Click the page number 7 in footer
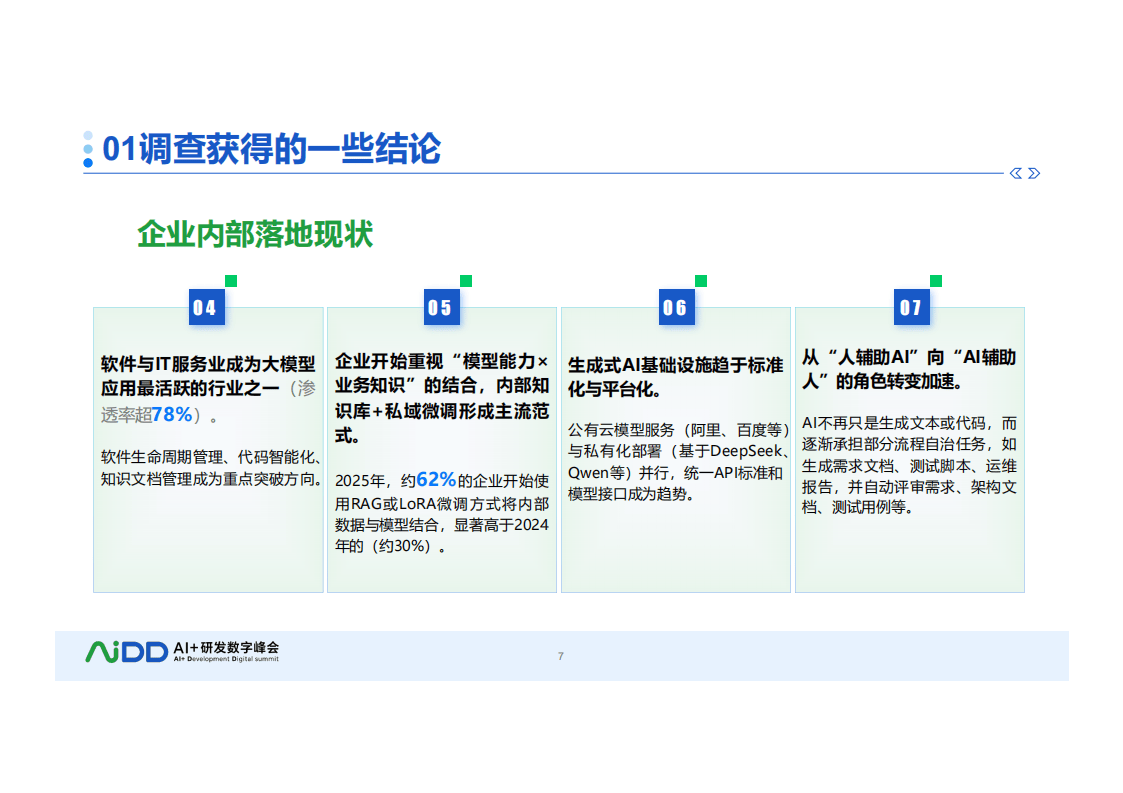Viewport: 1123px width, 793px height. [x=561, y=656]
